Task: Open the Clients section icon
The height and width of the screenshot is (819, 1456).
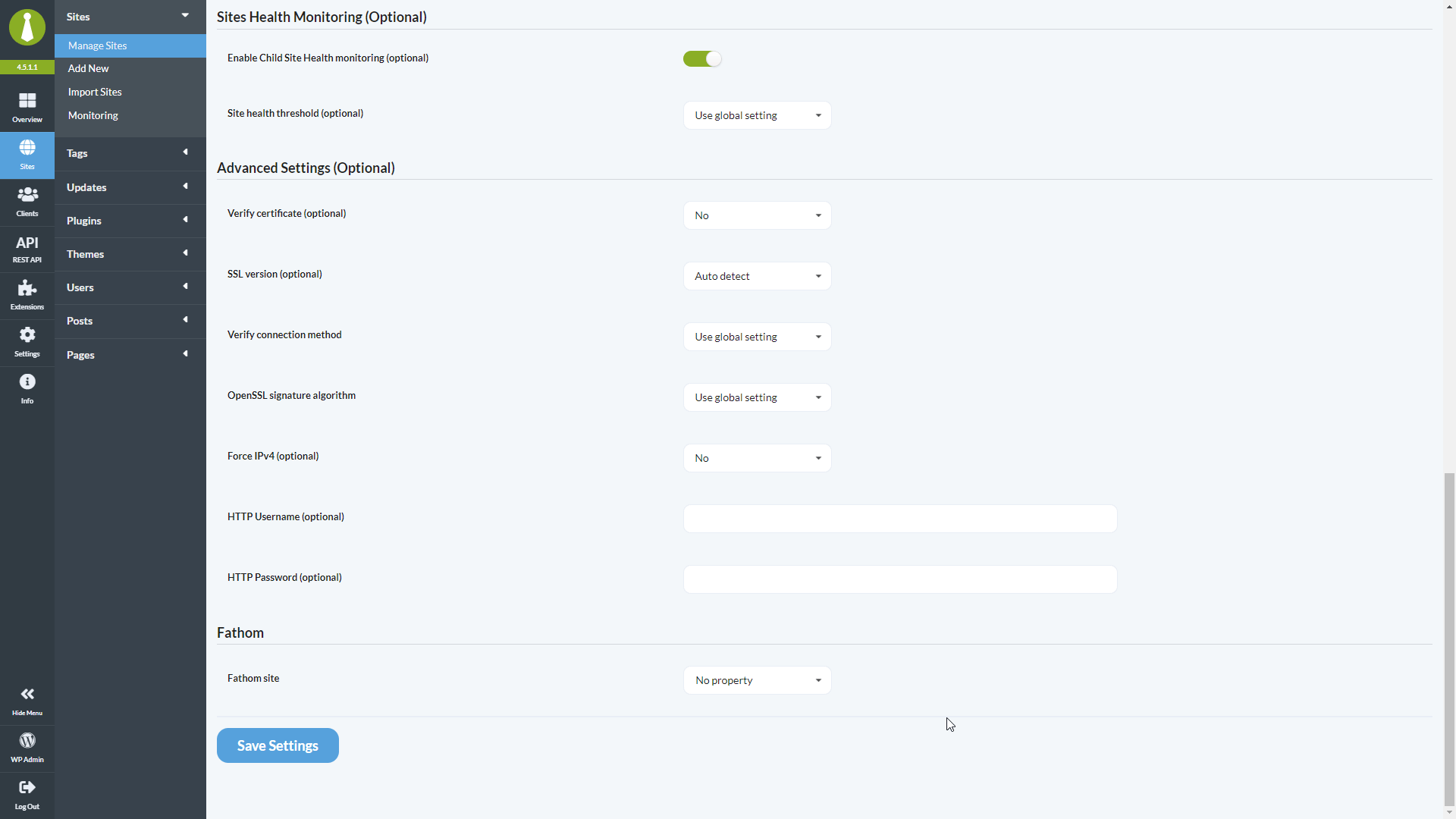Action: pos(27,201)
